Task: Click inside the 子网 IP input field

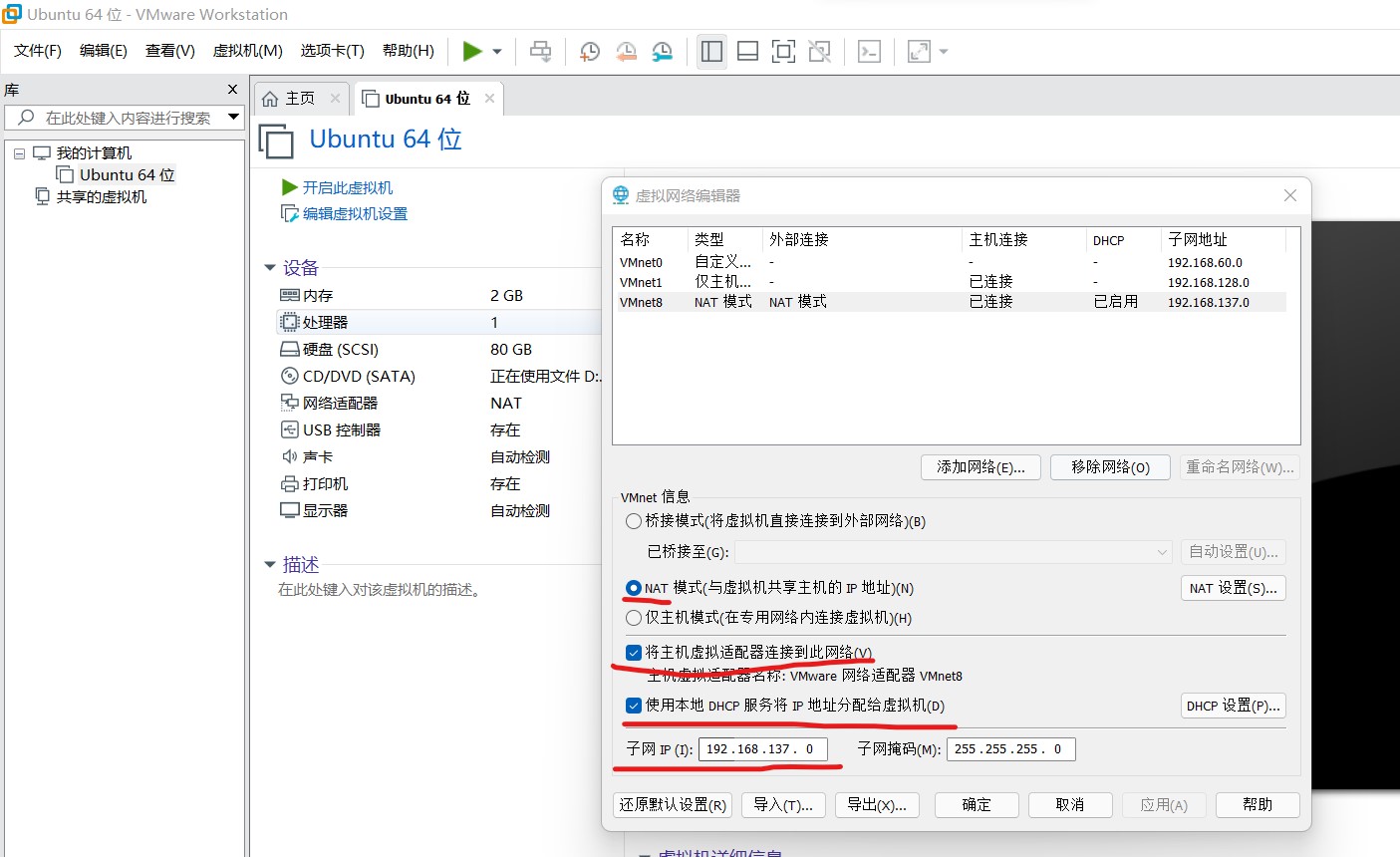Action: click(765, 748)
